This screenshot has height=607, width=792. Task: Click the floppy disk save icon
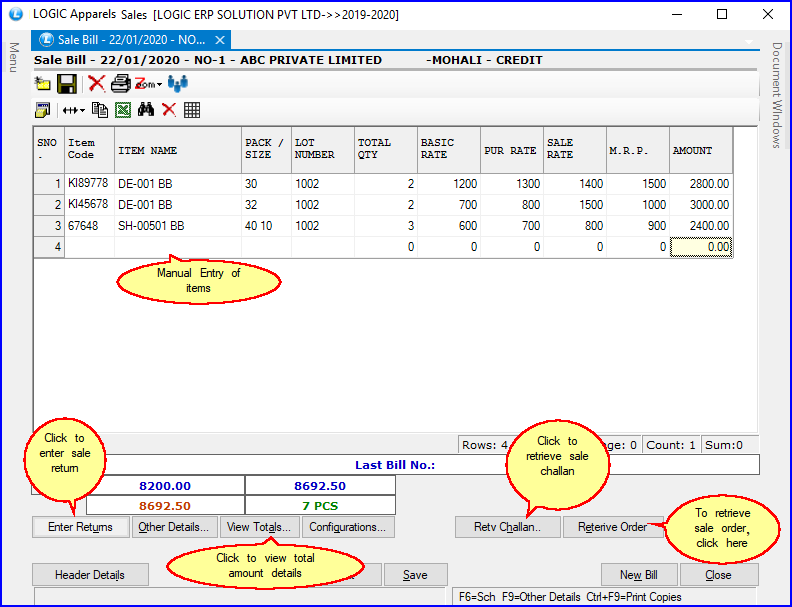pos(67,84)
